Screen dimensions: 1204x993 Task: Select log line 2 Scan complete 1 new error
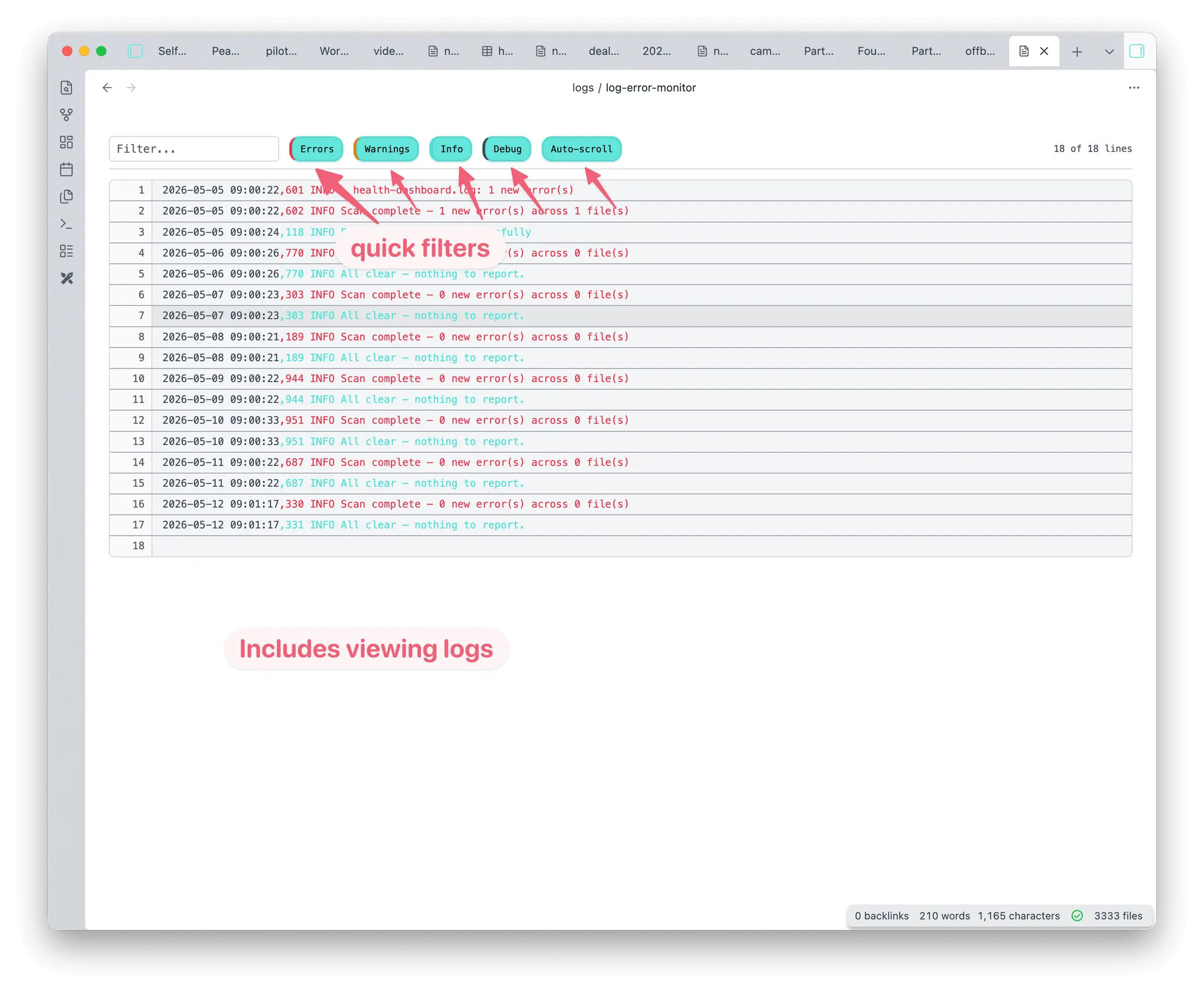[620, 211]
